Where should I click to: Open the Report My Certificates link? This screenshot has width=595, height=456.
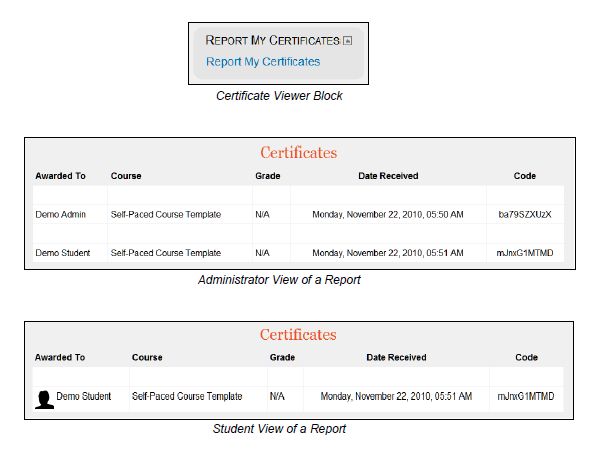click(x=263, y=61)
